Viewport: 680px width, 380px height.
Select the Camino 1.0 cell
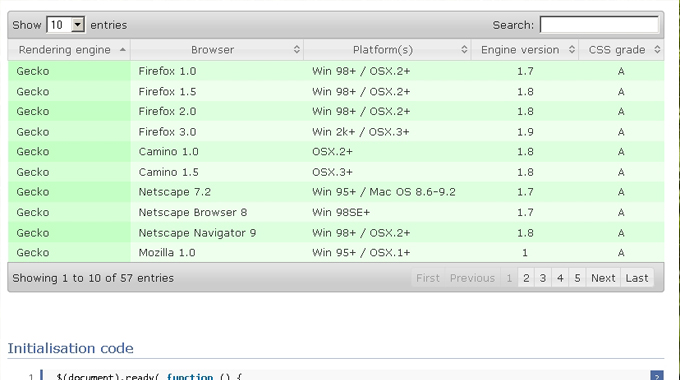pos(217,152)
